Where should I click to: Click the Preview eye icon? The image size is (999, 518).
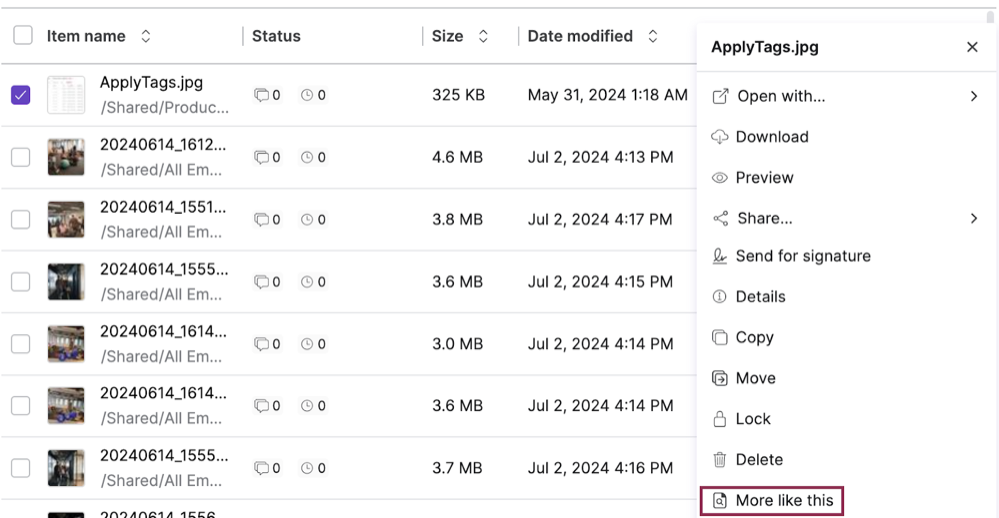[x=719, y=178]
